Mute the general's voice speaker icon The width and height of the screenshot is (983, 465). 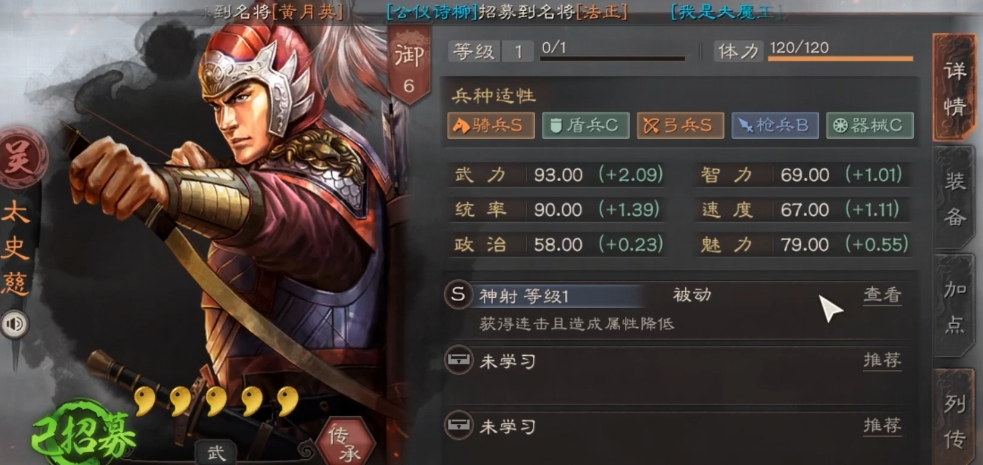point(16,324)
